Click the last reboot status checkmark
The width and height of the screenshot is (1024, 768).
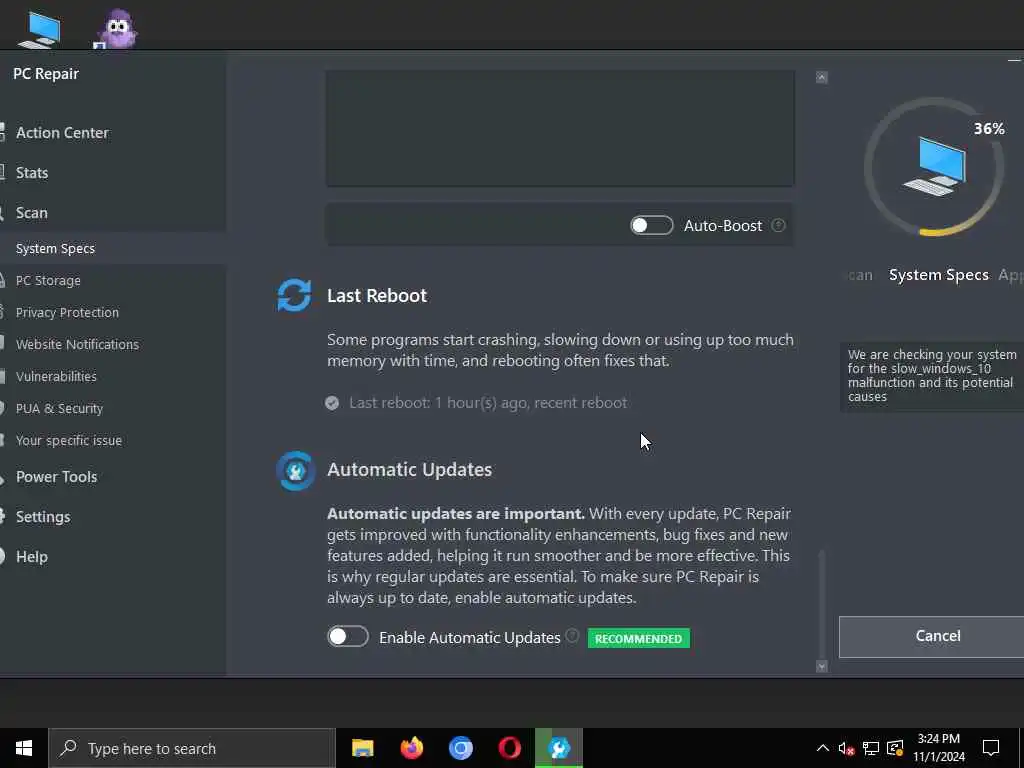(332, 403)
